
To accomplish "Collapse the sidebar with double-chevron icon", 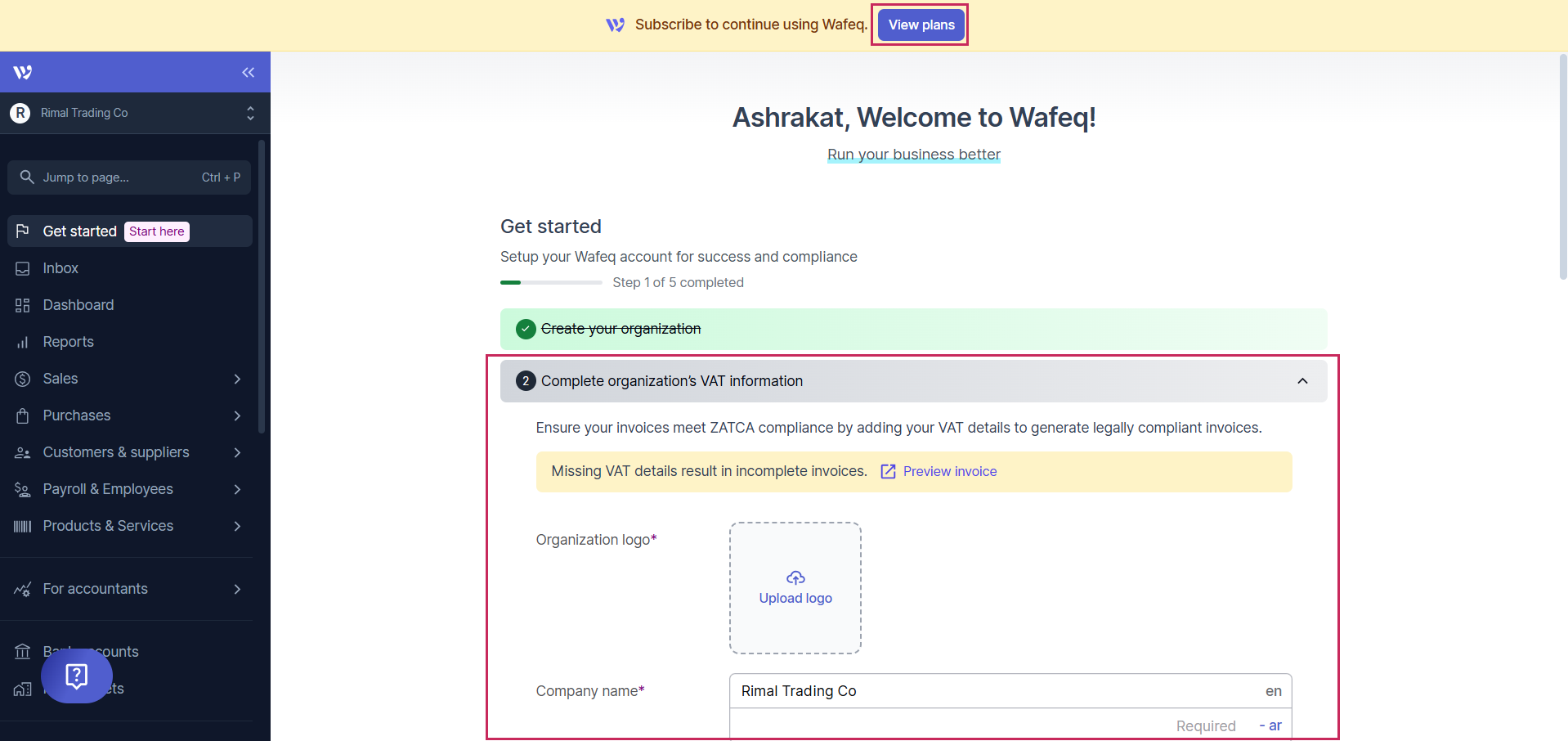I will 249,73.
